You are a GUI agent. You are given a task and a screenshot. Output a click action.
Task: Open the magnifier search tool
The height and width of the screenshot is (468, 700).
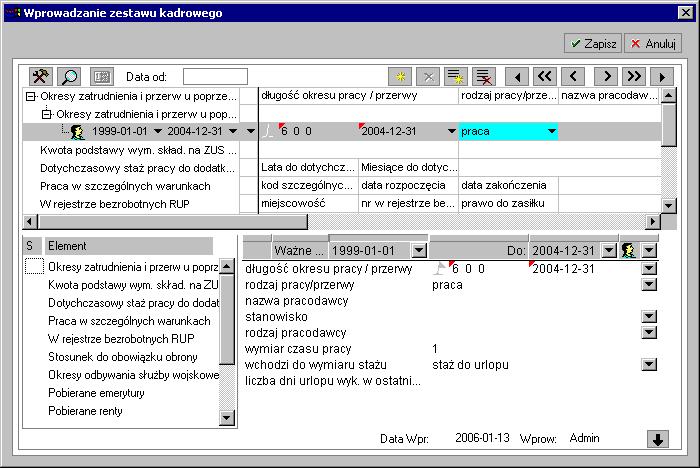click(x=69, y=76)
